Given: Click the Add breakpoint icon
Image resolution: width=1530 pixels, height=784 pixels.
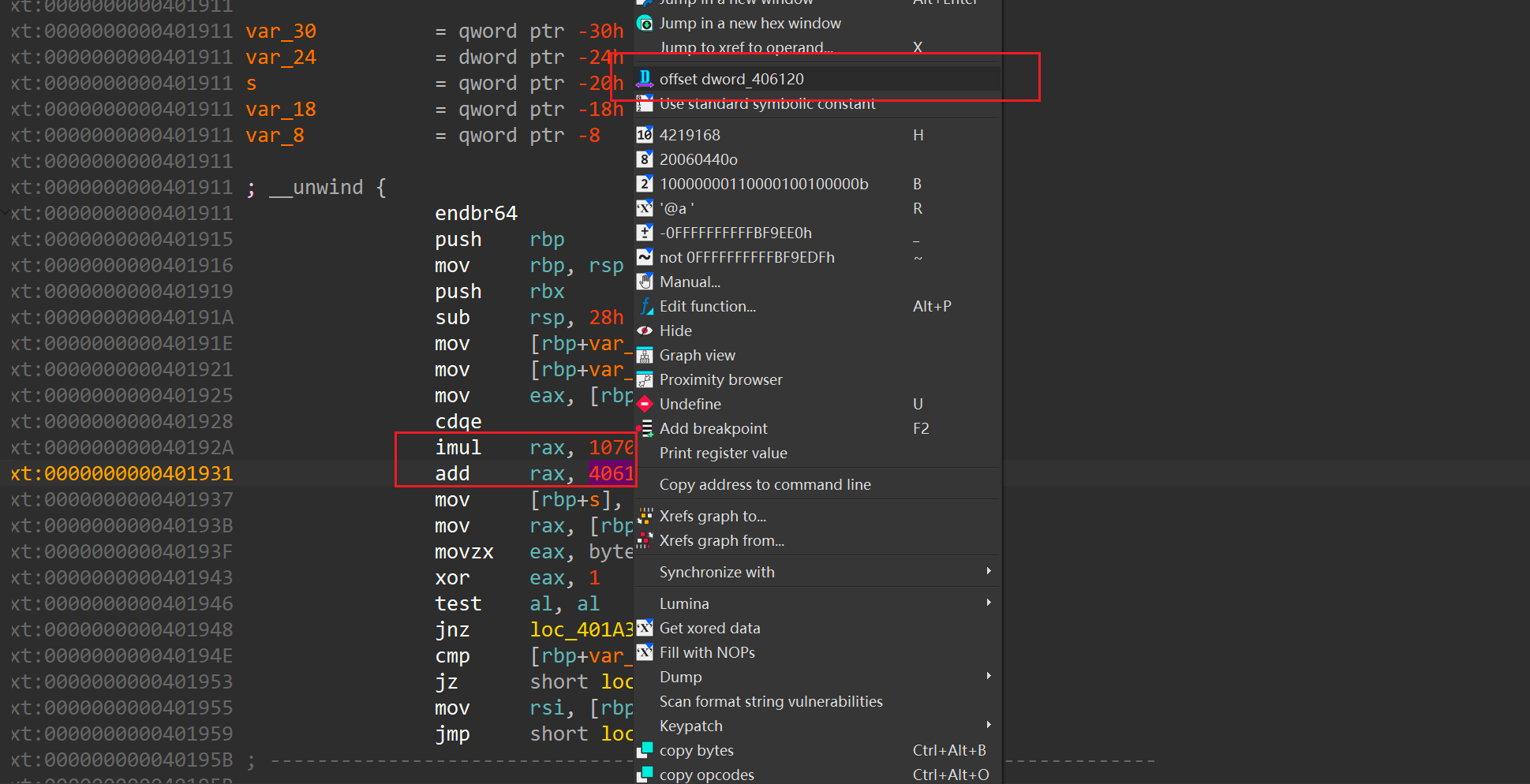Looking at the screenshot, I should (x=645, y=428).
